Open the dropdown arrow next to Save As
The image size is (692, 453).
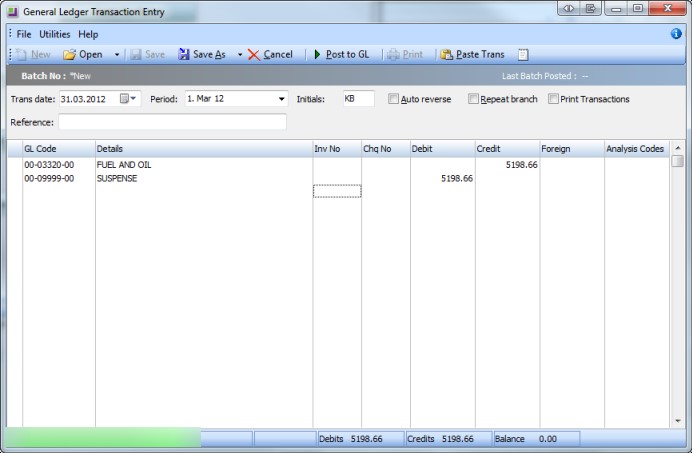pyautogui.click(x=240, y=55)
